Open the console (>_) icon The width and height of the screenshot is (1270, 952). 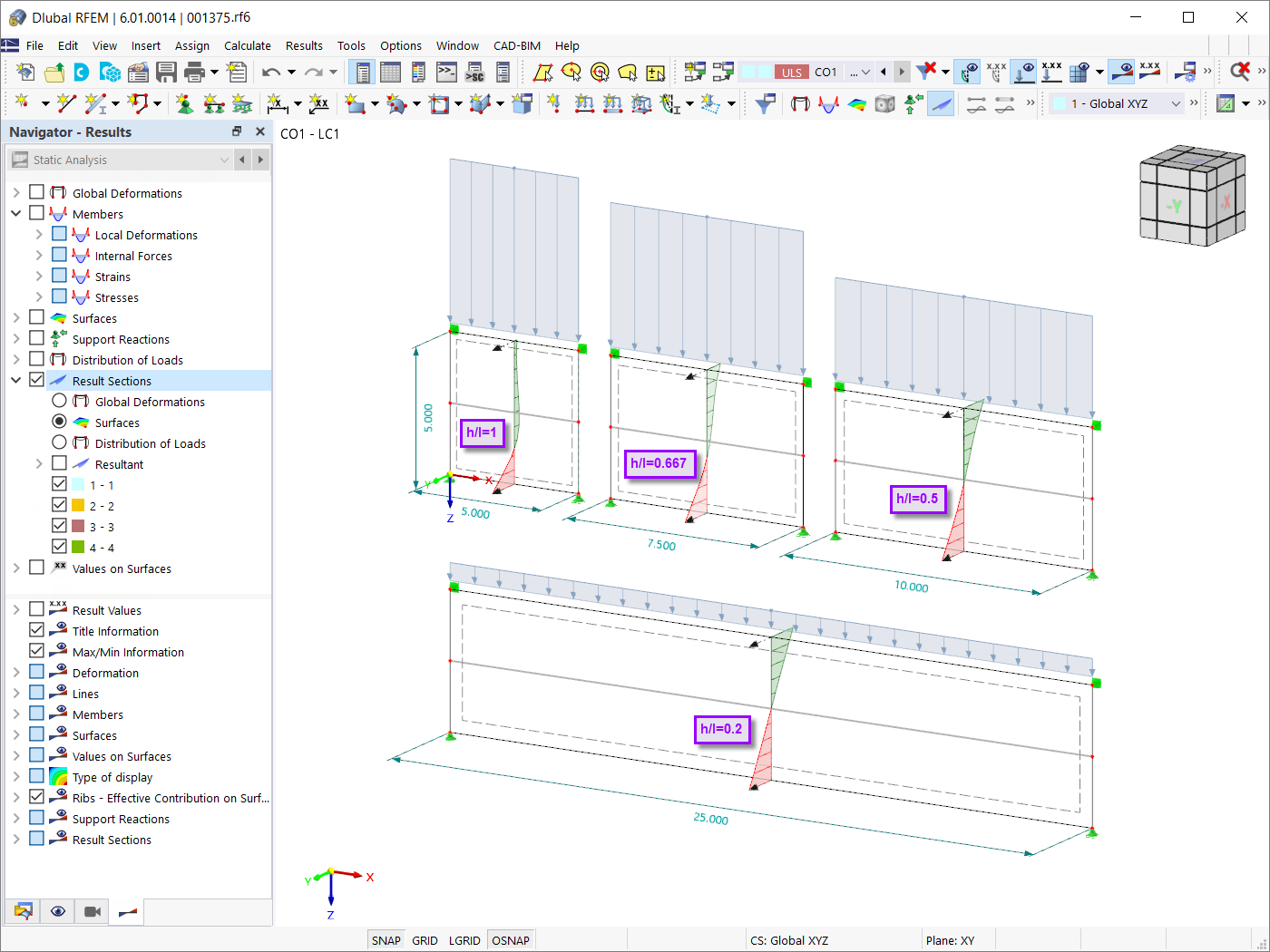446,72
